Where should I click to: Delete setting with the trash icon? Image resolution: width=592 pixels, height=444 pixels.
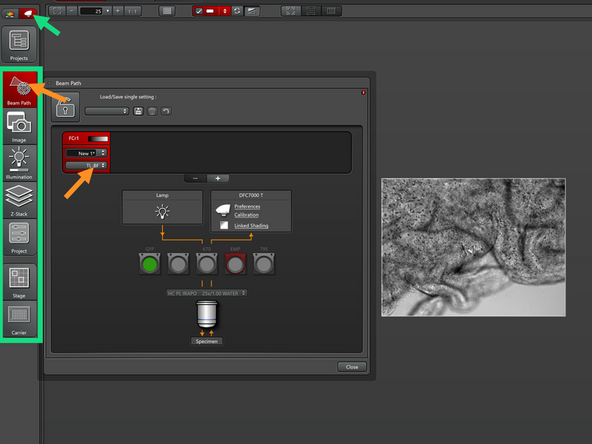pos(152,111)
